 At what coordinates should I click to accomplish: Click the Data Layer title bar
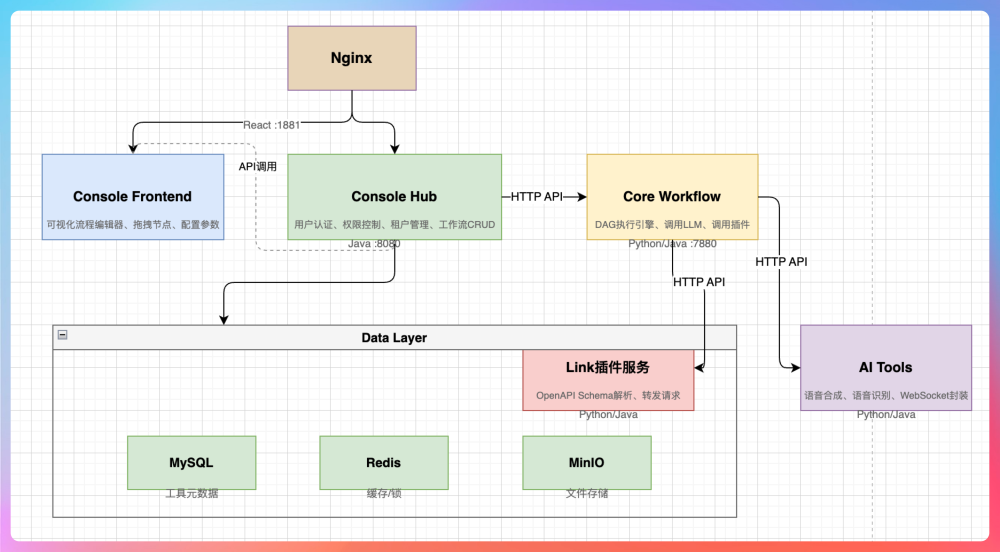(394, 338)
